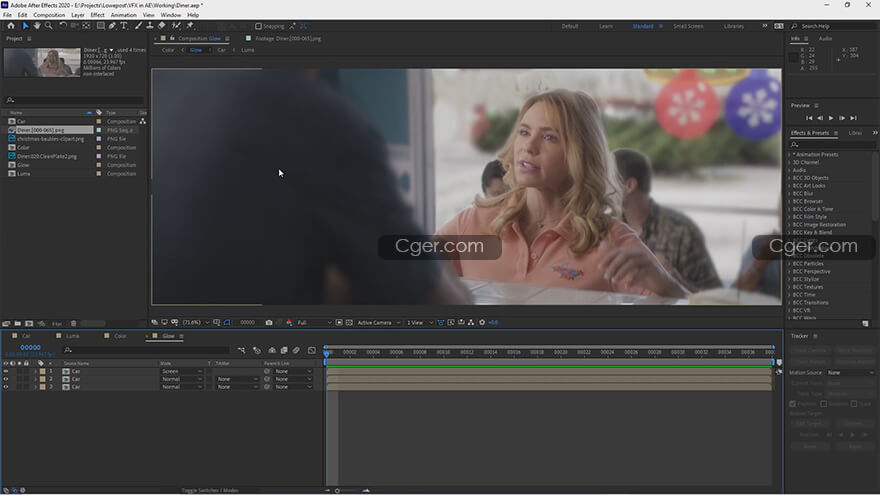Play the preview

[831, 118]
